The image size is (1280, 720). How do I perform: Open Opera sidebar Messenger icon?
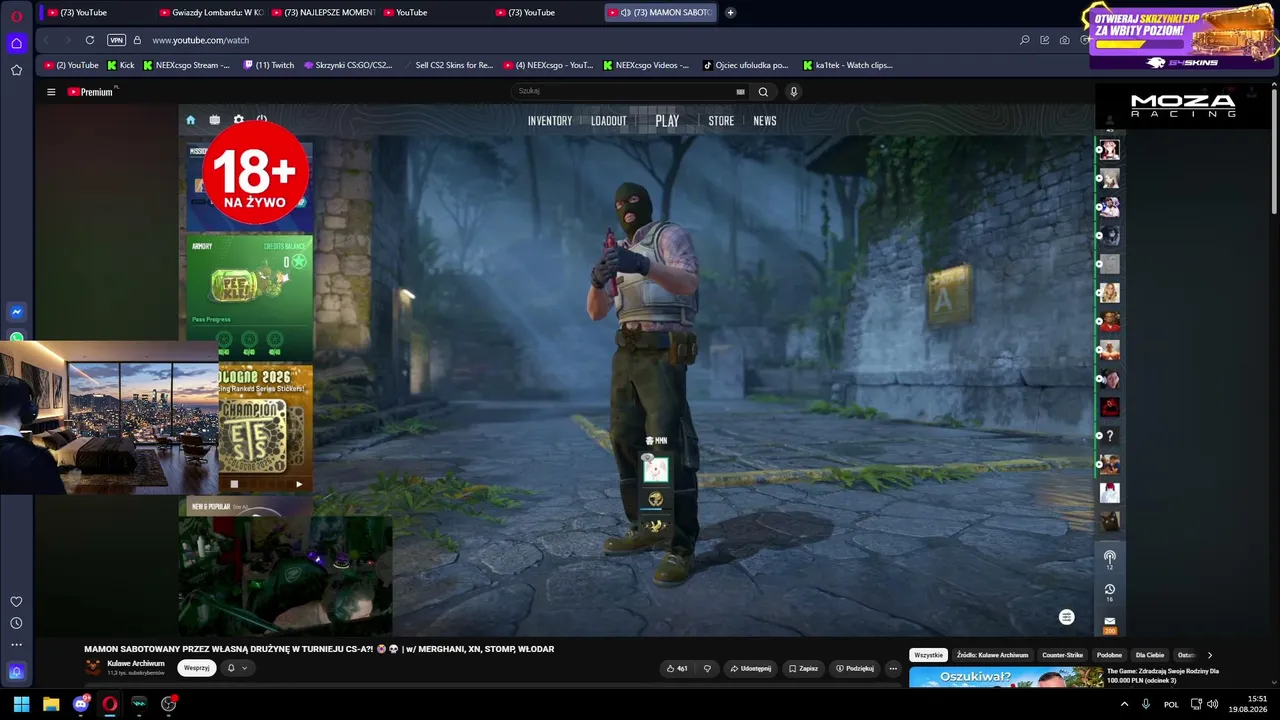tap(16, 312)
